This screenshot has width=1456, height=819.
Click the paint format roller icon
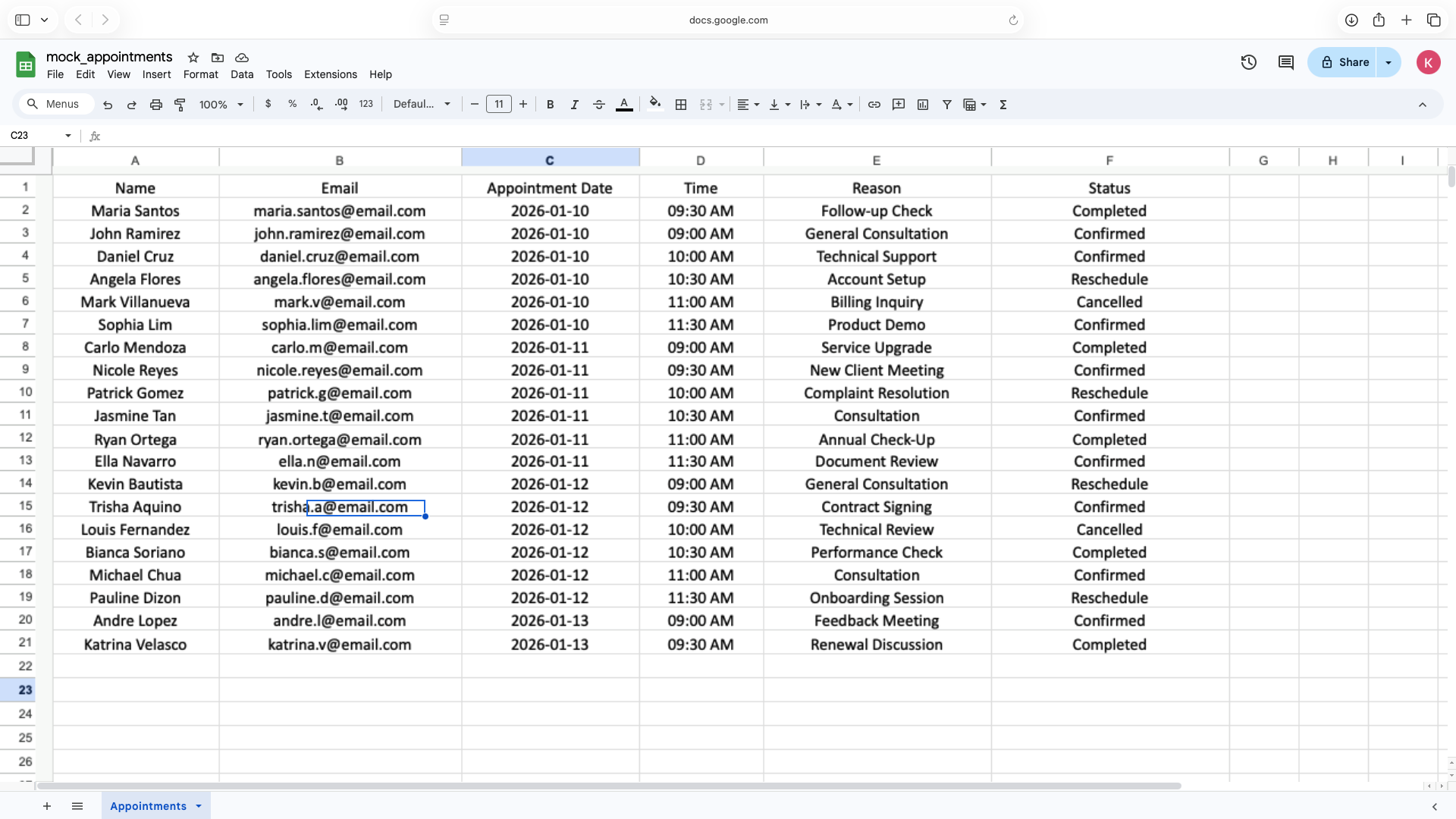coord(180,105)
